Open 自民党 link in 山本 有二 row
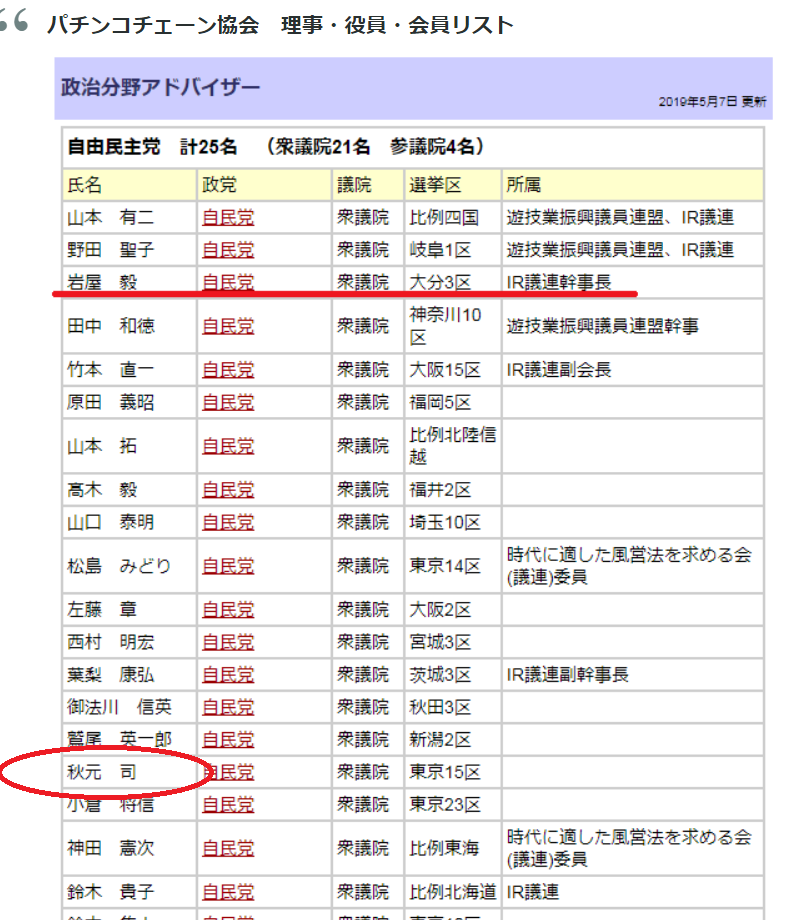Screen dimensions: 808x920 point(228,218)
